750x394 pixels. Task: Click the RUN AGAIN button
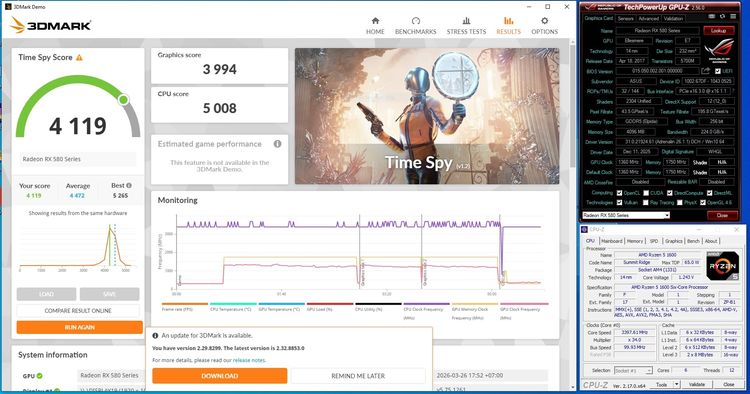coord(79,328)
